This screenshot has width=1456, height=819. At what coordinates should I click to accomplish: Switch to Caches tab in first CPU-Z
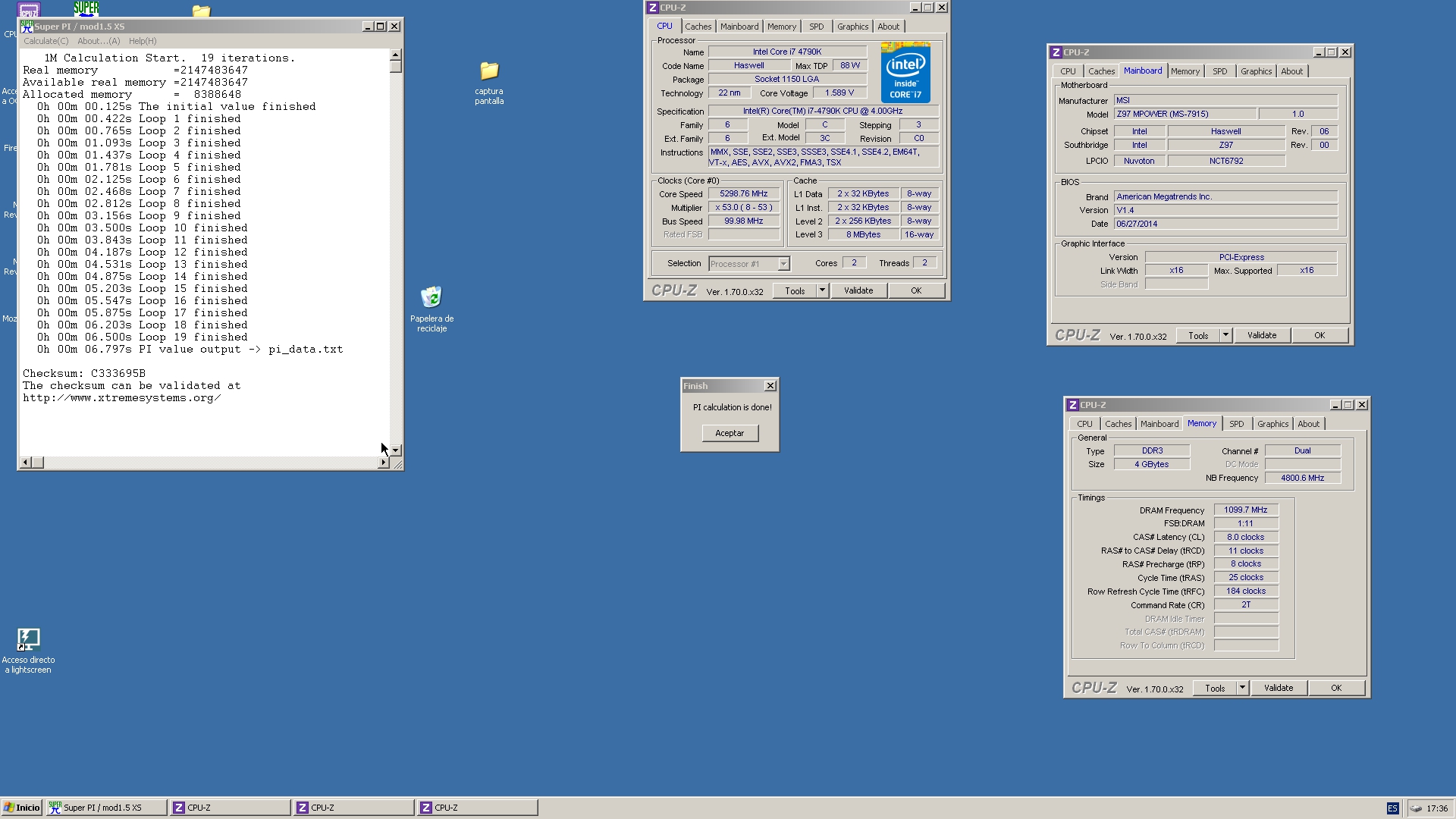point(698,27)
